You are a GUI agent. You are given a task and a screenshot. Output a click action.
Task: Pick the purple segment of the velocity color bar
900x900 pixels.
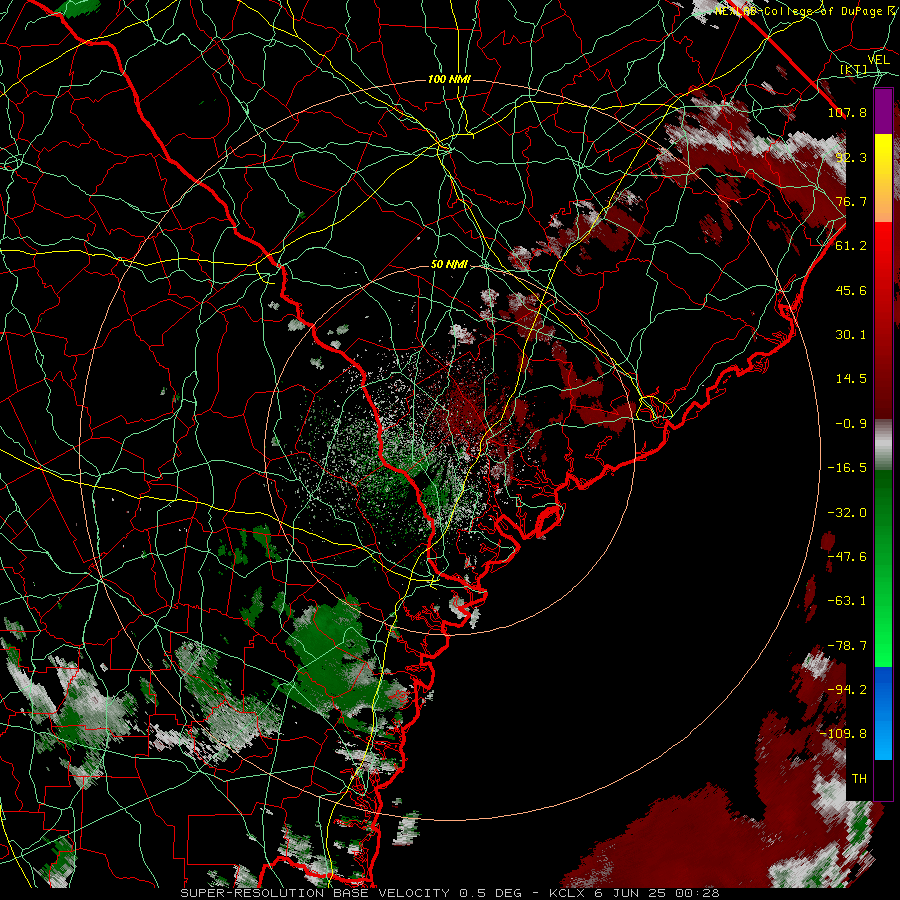(x=883, y=112)
